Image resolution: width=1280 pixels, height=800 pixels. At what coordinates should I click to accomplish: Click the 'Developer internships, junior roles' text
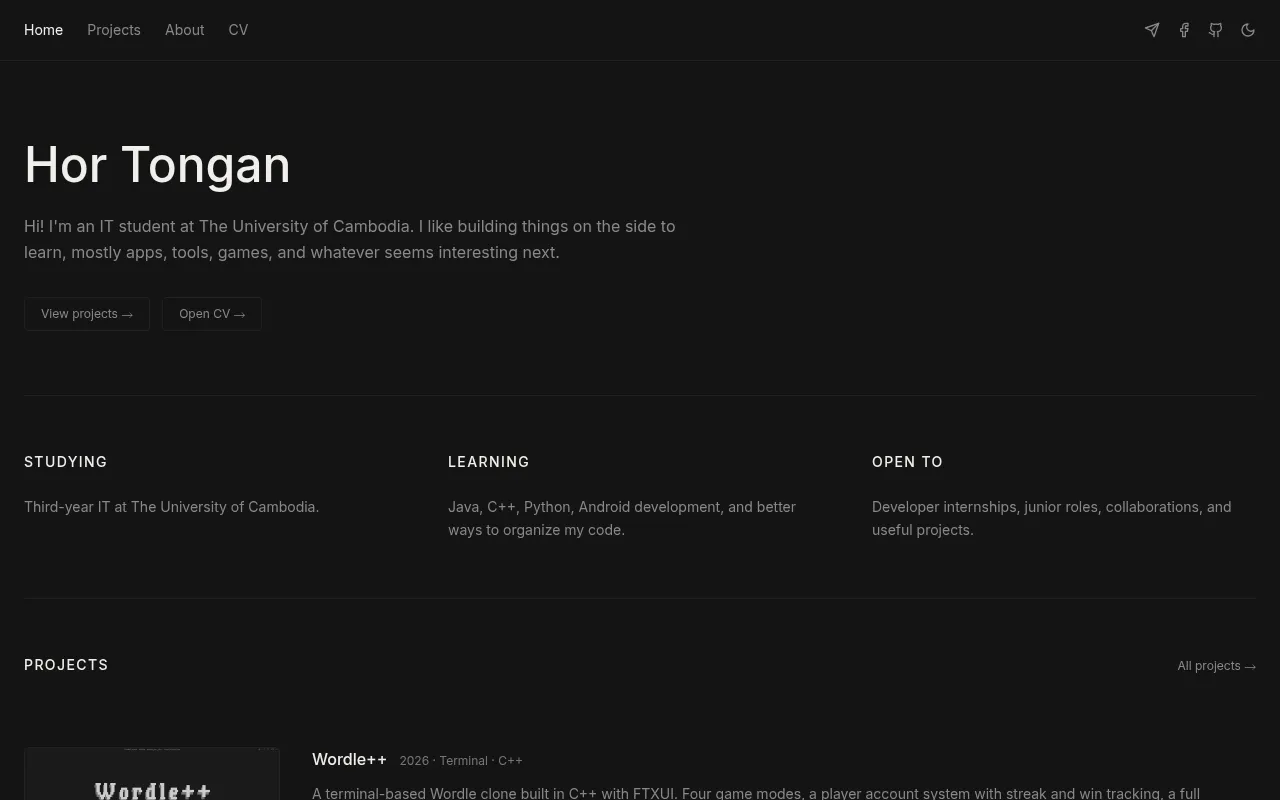(x=1051, y=518)
